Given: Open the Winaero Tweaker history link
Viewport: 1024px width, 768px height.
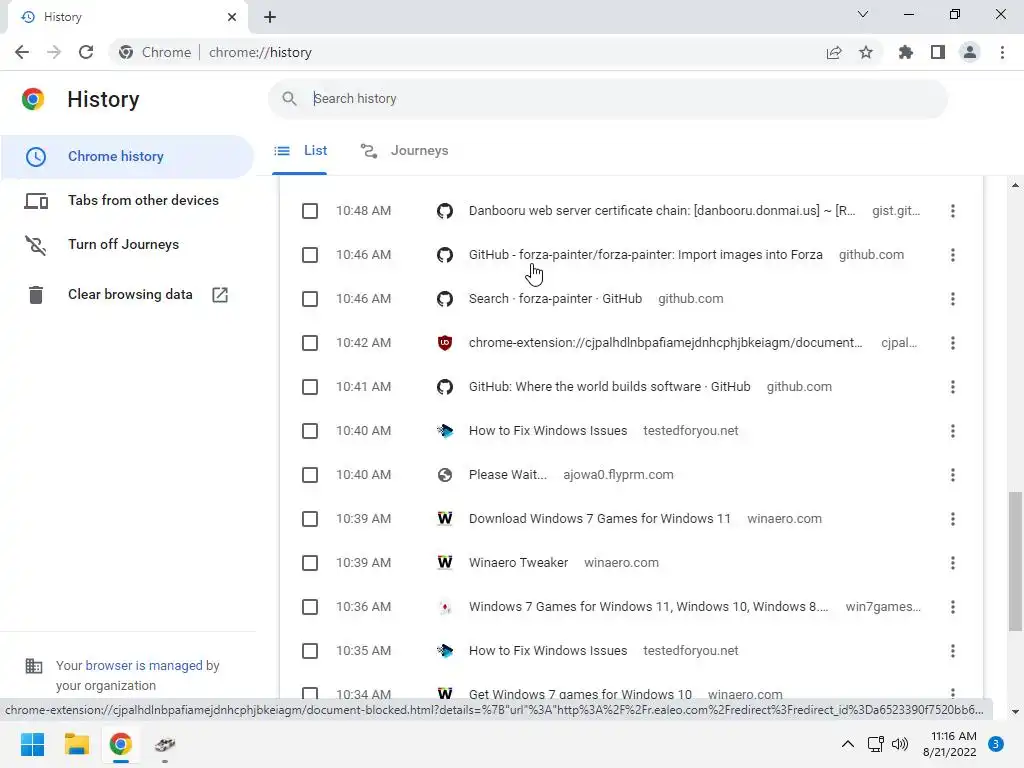Looking at the screenshot, I should 519,563.
